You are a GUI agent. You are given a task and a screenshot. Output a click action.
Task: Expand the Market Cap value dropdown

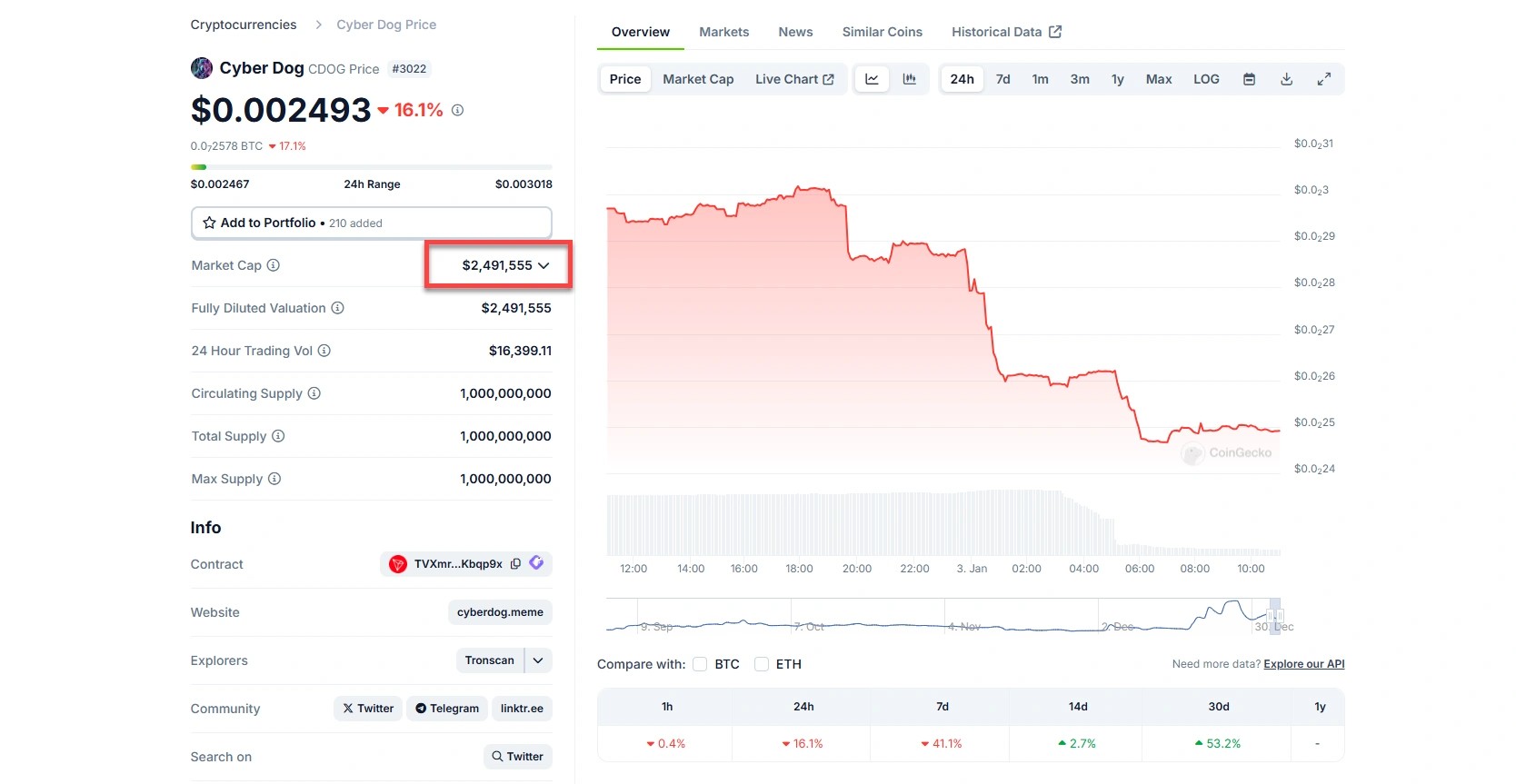[x=544, y=265]
